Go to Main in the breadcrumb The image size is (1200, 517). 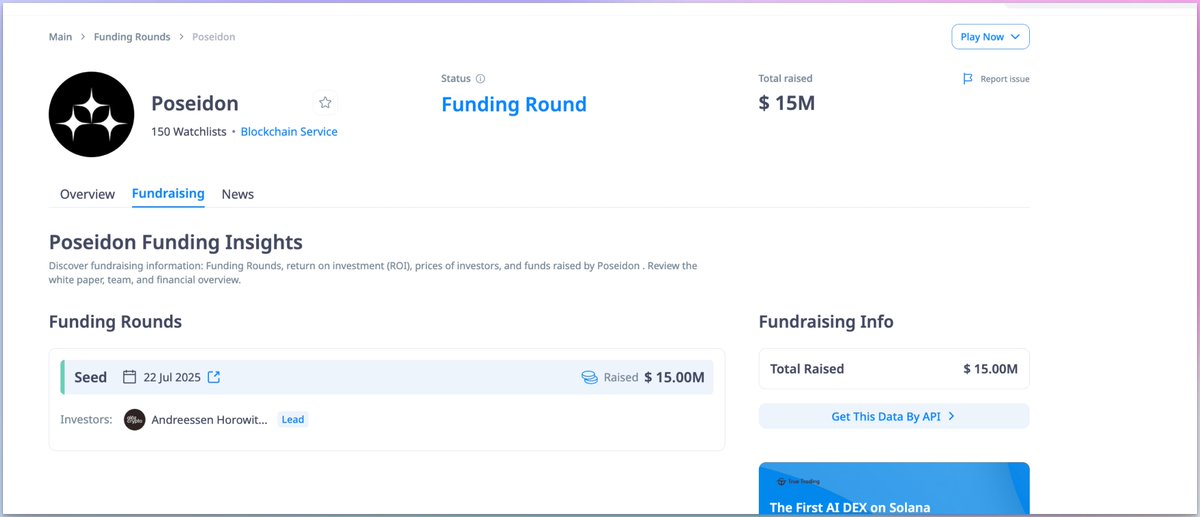60,37
